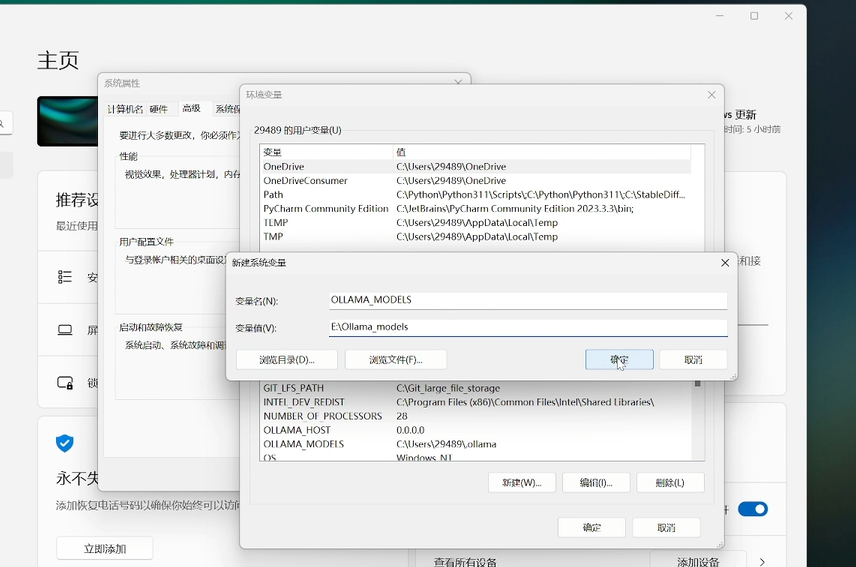
Task: Close the 新建系统变量 dialog with X
Action: [724, 262]
